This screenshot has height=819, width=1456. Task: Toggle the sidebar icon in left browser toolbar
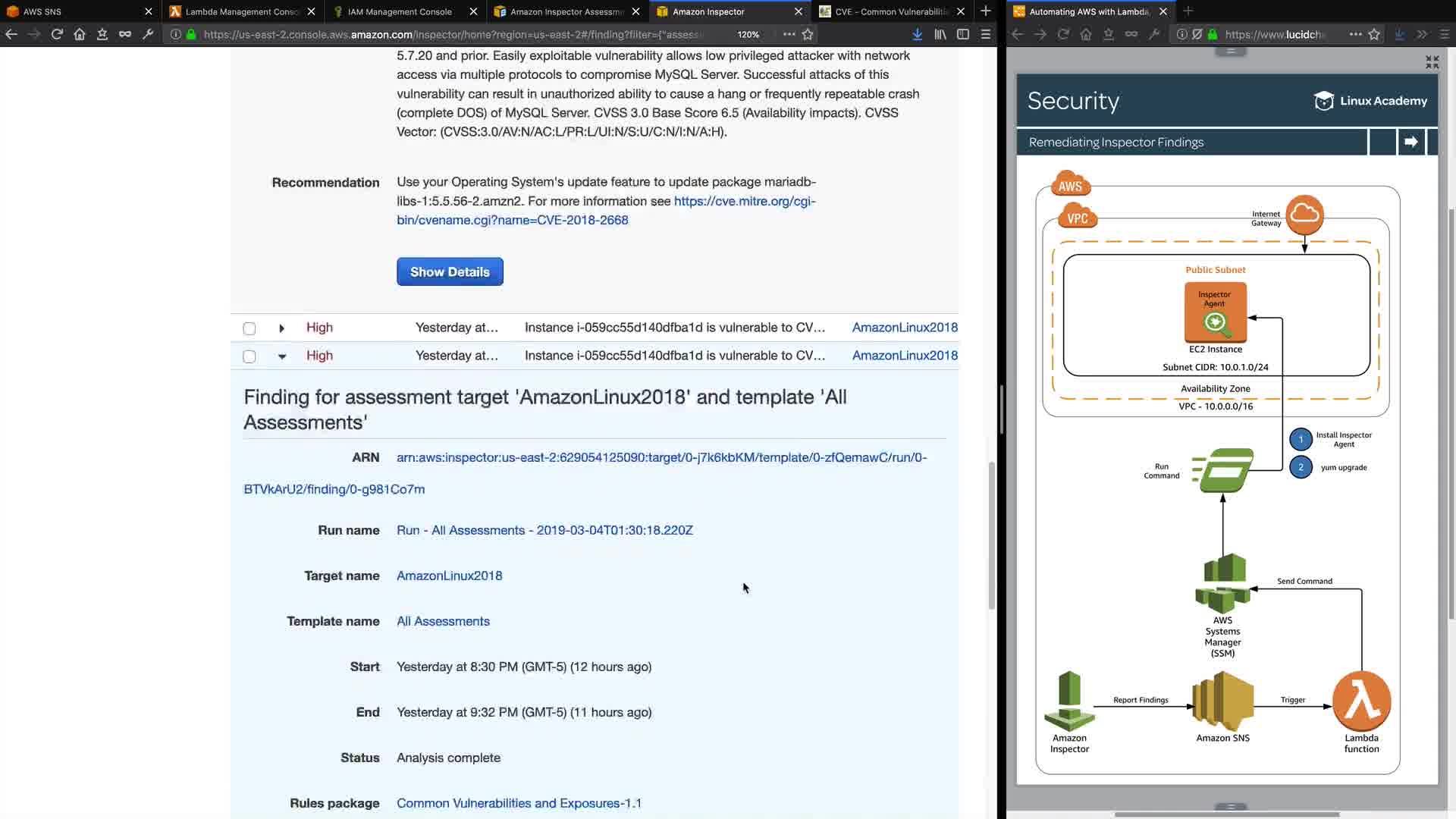pyautogui.click(x=963, y=34)
